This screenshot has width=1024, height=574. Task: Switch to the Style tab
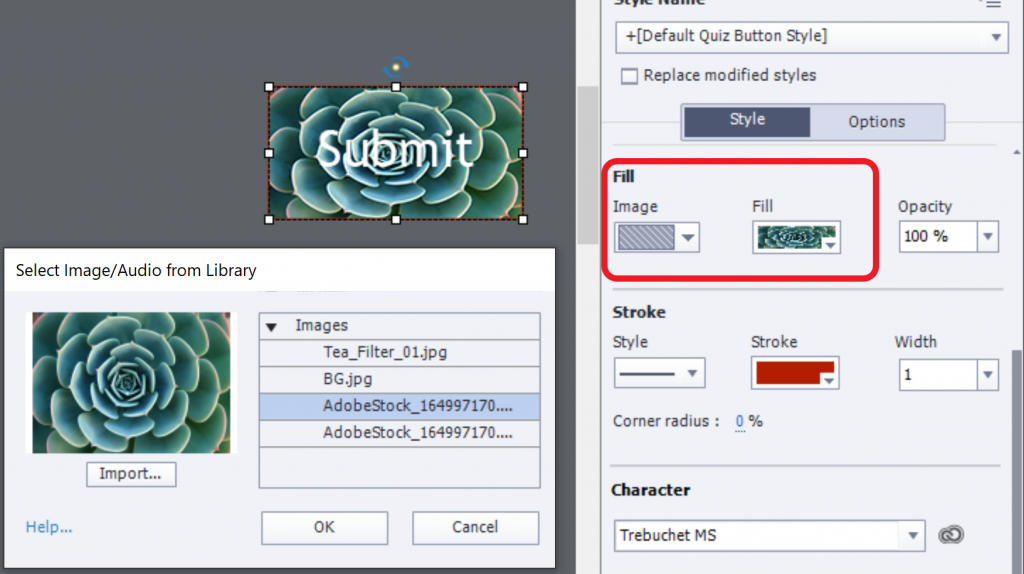[x=746, y=121]
